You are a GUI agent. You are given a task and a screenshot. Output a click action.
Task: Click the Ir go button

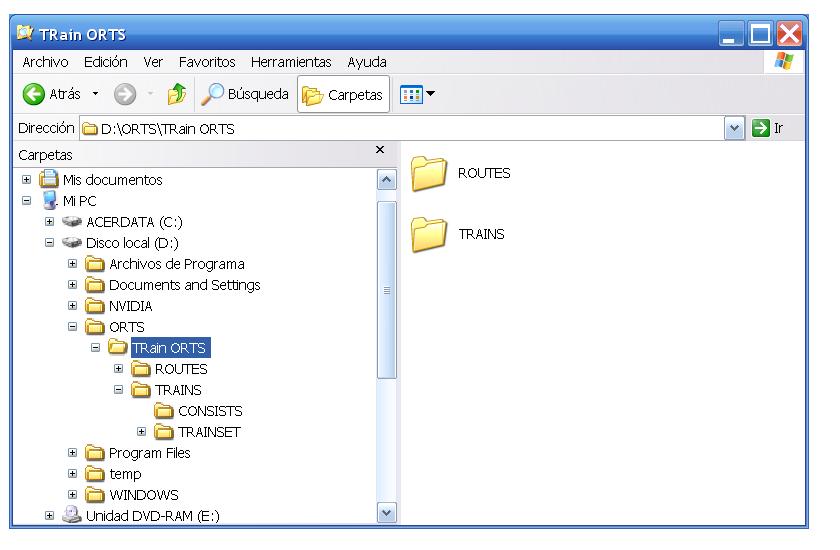tap(767, 129)
